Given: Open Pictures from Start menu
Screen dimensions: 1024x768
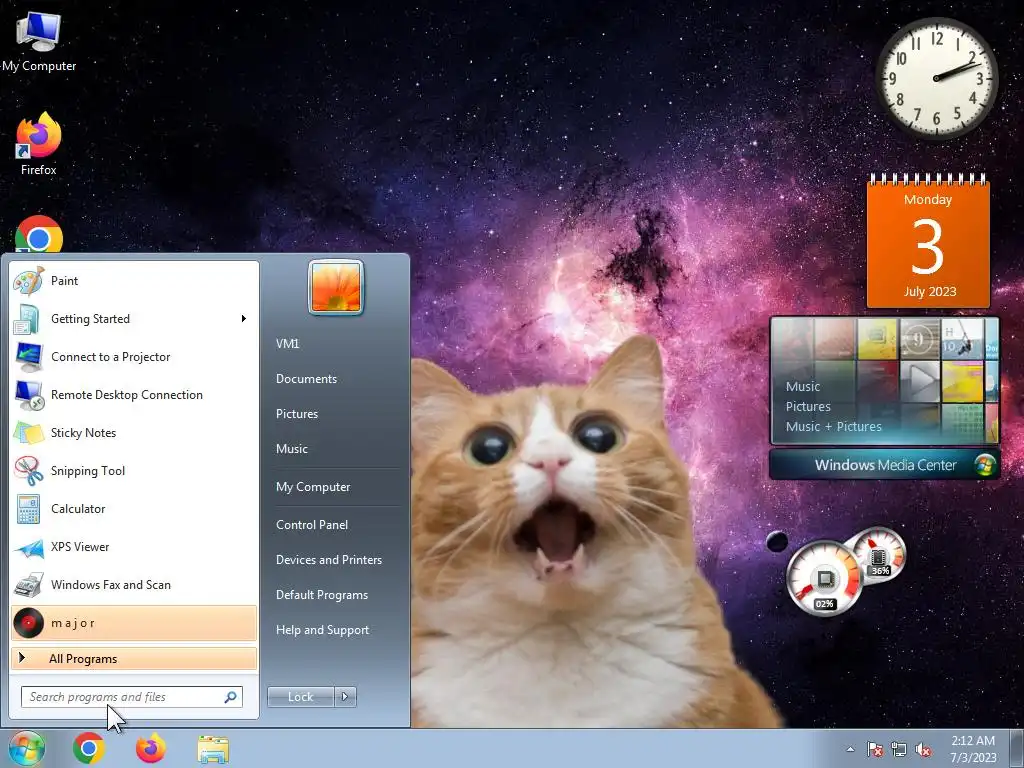Looking at the screenshot, I should [296, 414].
